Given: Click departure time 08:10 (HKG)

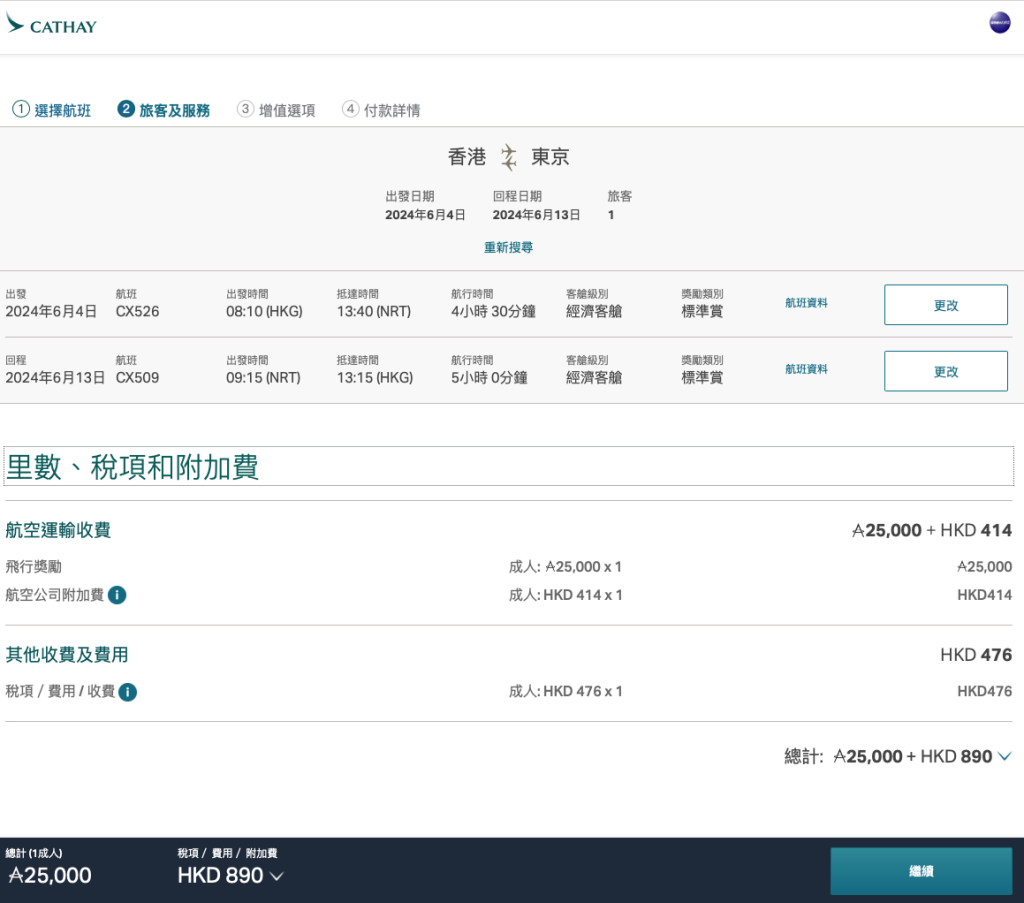Looking at the screenshot, I should (x=264, y=311).
